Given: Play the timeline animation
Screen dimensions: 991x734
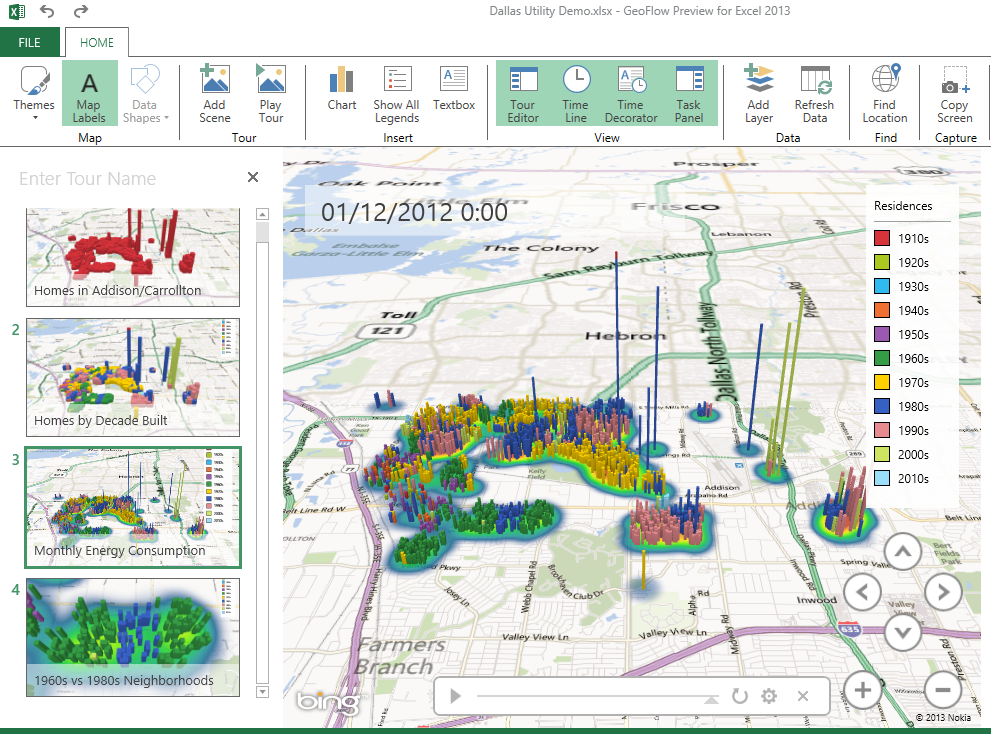Looking at the screenshot, I should click(455, 696).
